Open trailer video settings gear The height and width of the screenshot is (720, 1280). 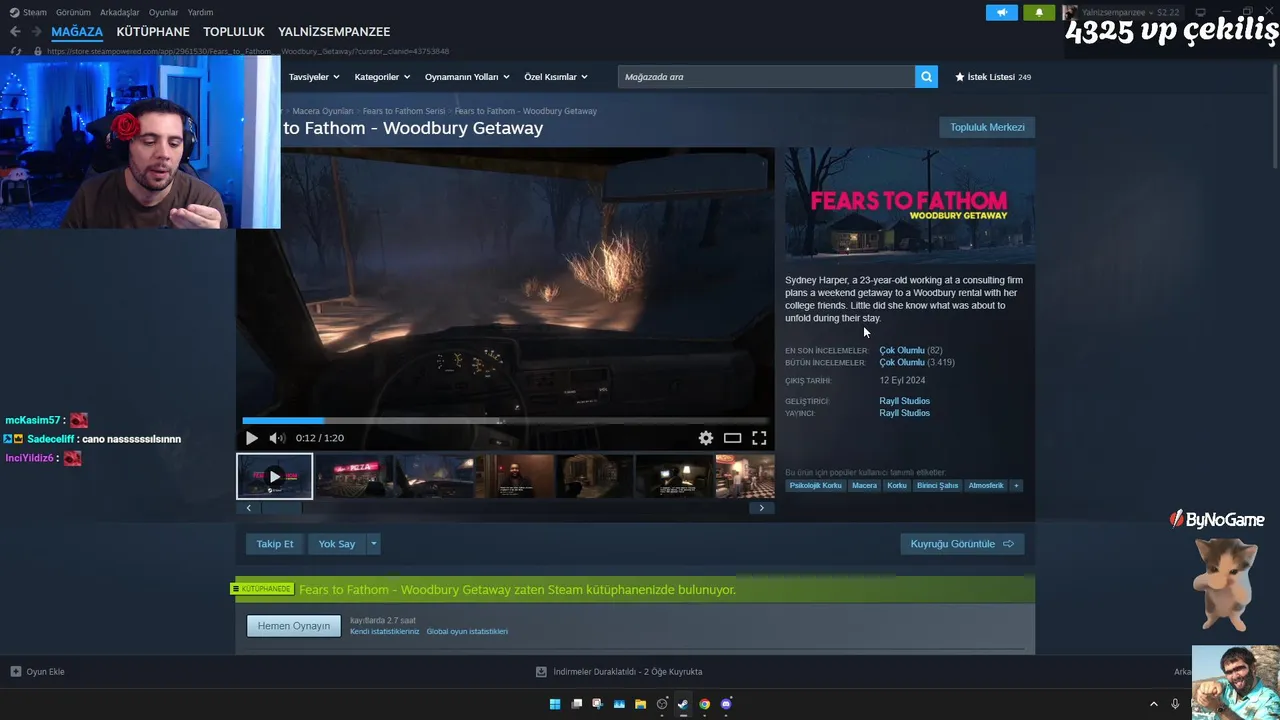click(x=706, y=438)
